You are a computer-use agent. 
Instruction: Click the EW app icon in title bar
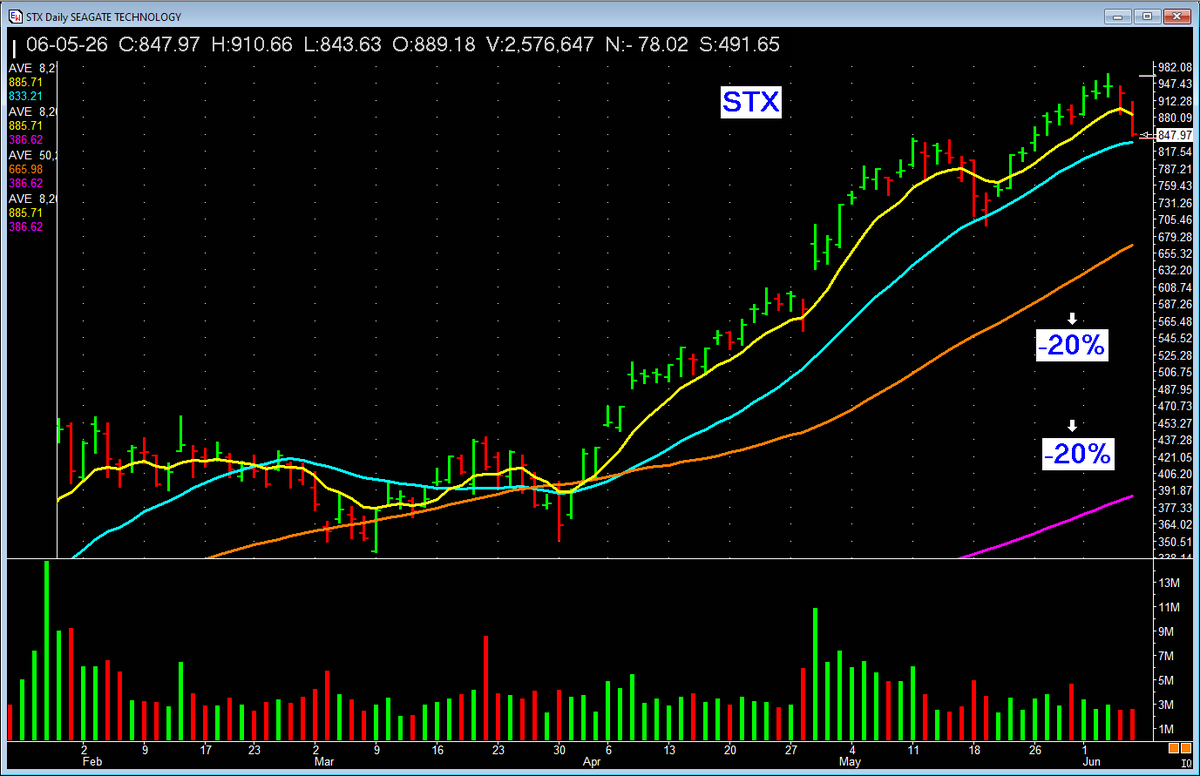(17, 17)
